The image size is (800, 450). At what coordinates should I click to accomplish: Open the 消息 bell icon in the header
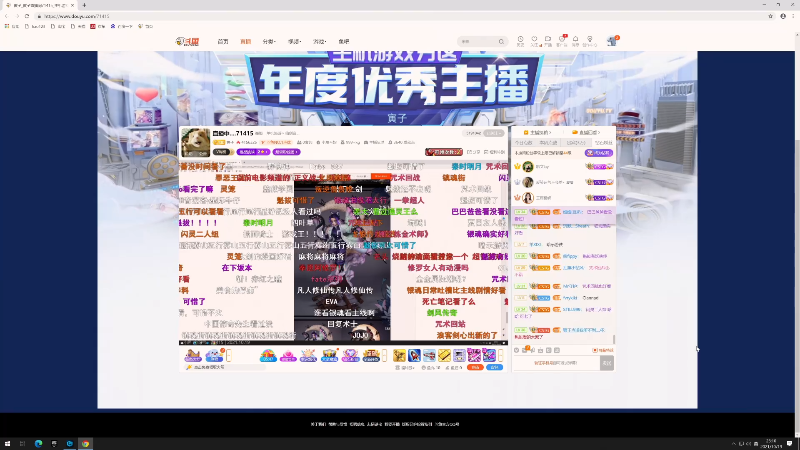tap(575, 41)
